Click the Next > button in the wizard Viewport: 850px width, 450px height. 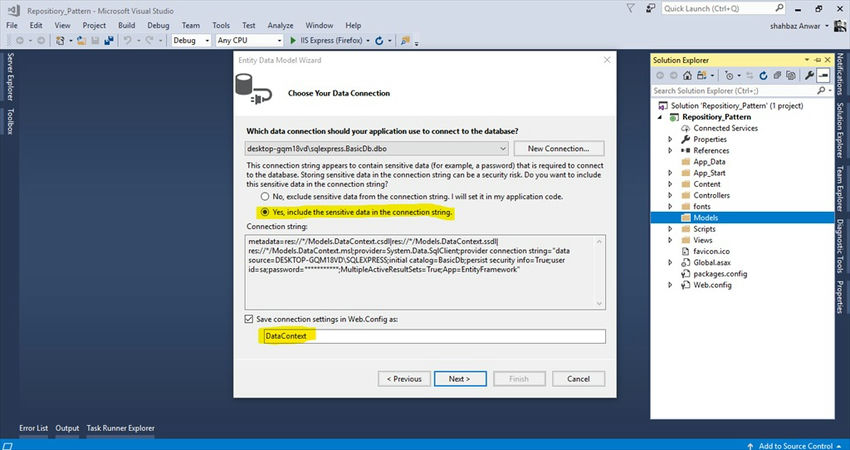460,379
